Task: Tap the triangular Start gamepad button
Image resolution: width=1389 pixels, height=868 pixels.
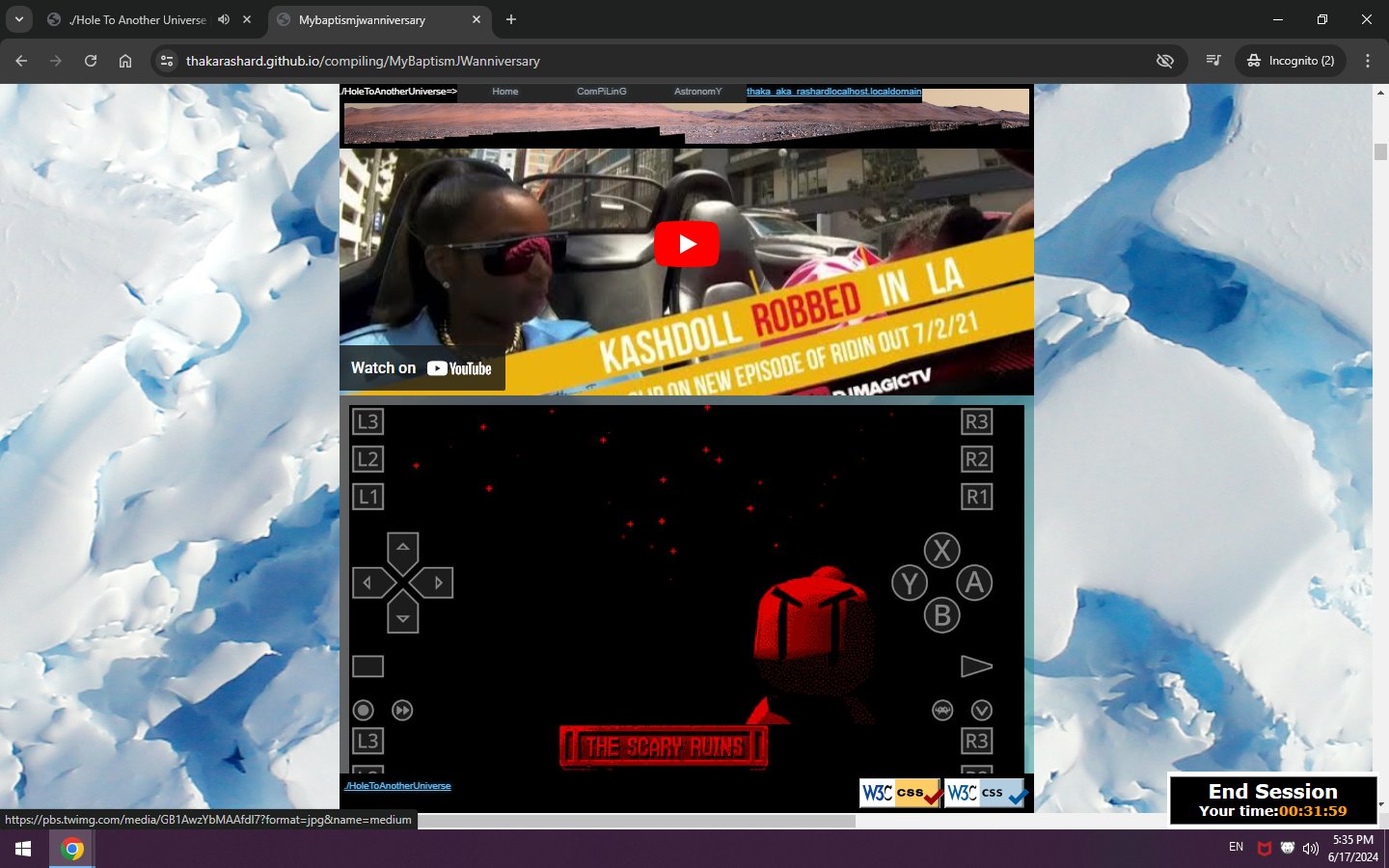Action: pos(977,666)
